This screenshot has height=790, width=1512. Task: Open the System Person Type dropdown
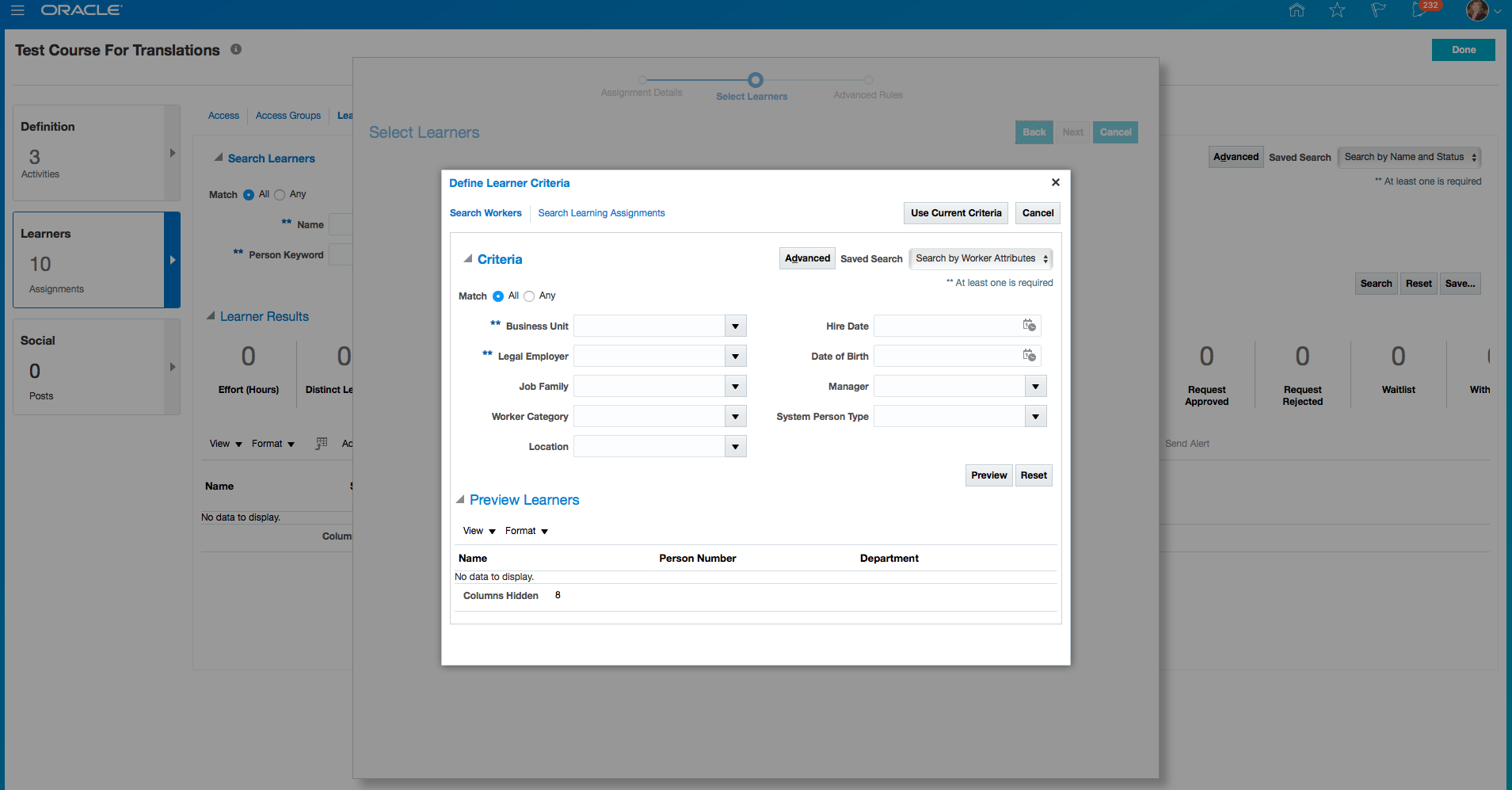click(x=1036, y=416)
